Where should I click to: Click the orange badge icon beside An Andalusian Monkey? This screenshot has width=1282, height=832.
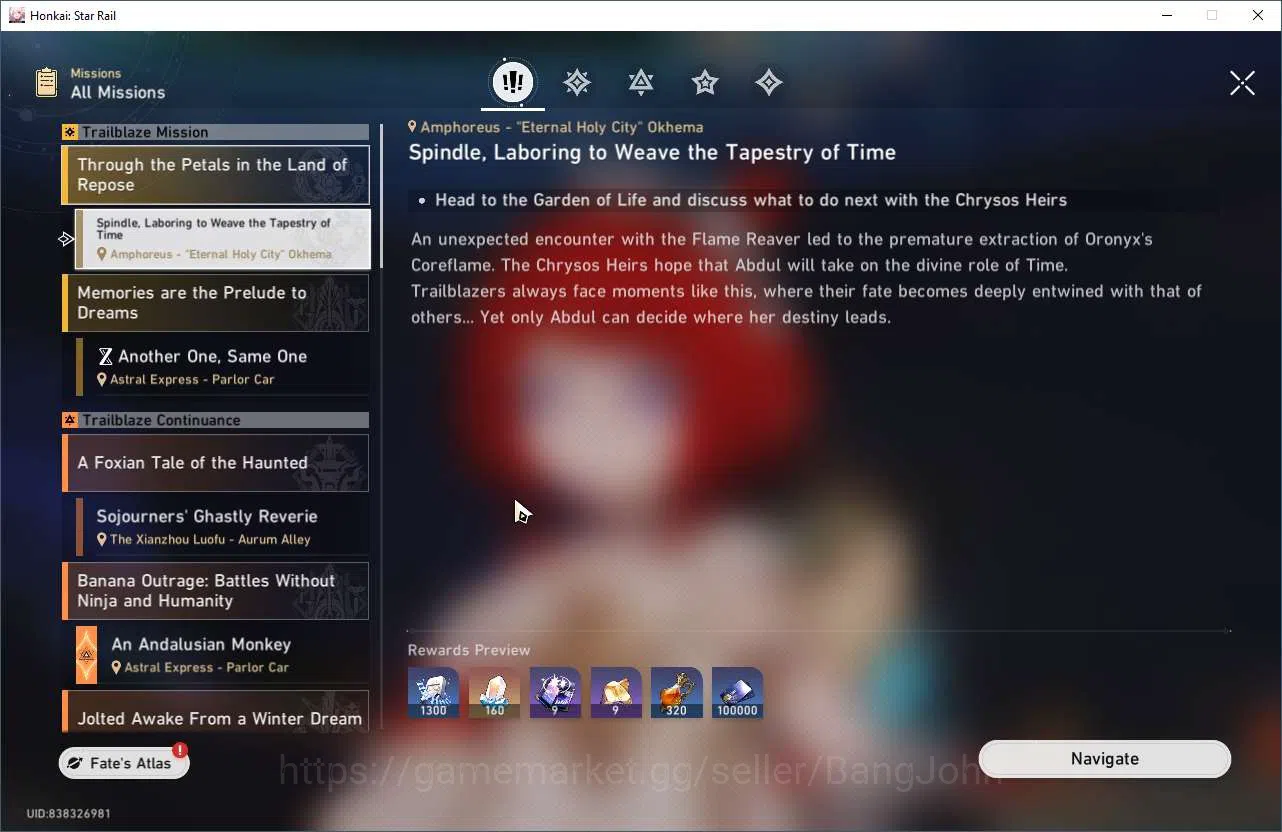pyautogui.click(x=87, y=655)
